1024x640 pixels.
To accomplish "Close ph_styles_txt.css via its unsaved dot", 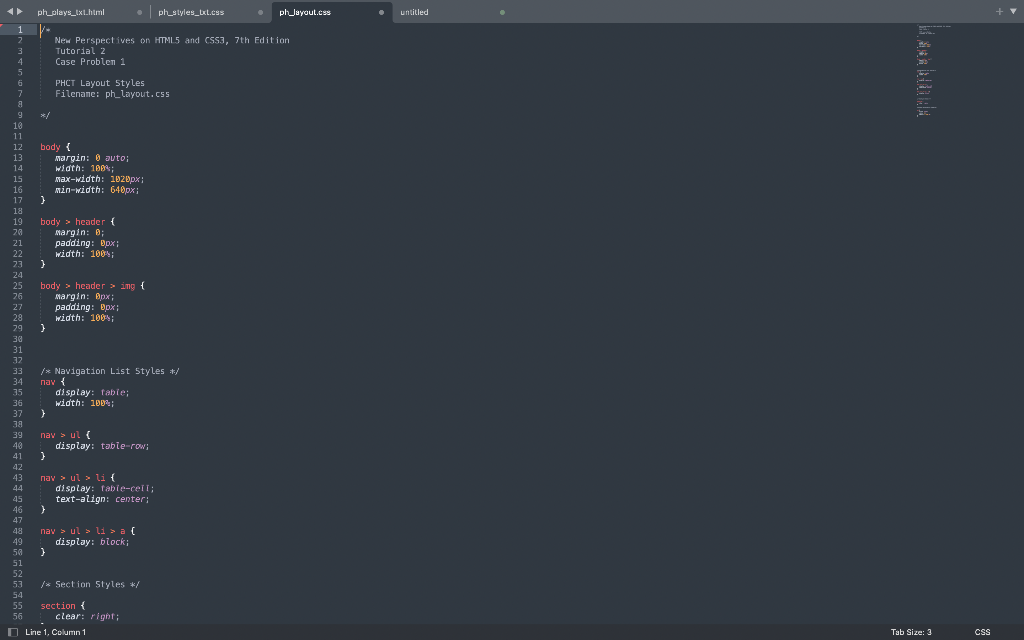I will pos(261,12).
